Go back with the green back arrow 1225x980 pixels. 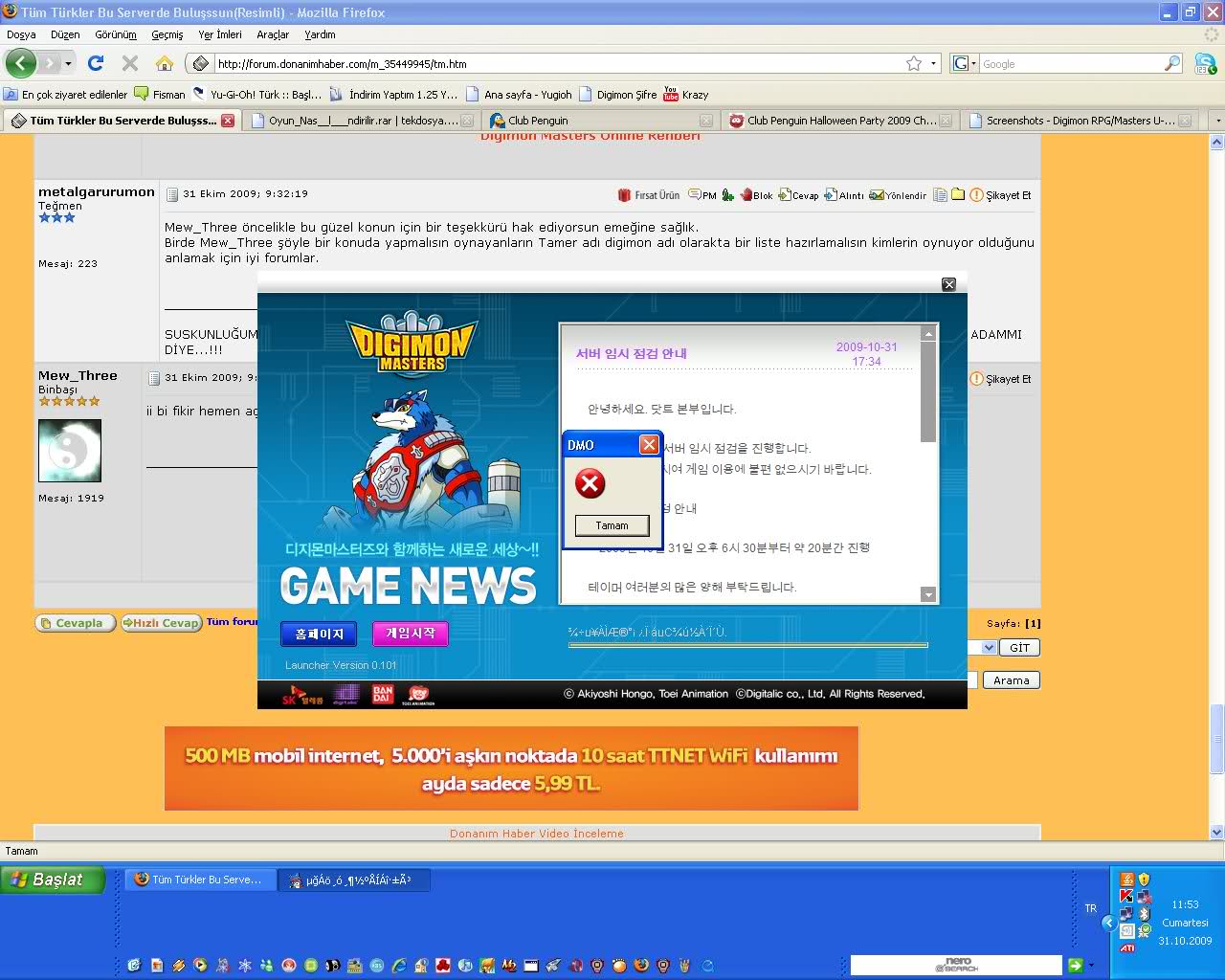[x=21, y=63]
